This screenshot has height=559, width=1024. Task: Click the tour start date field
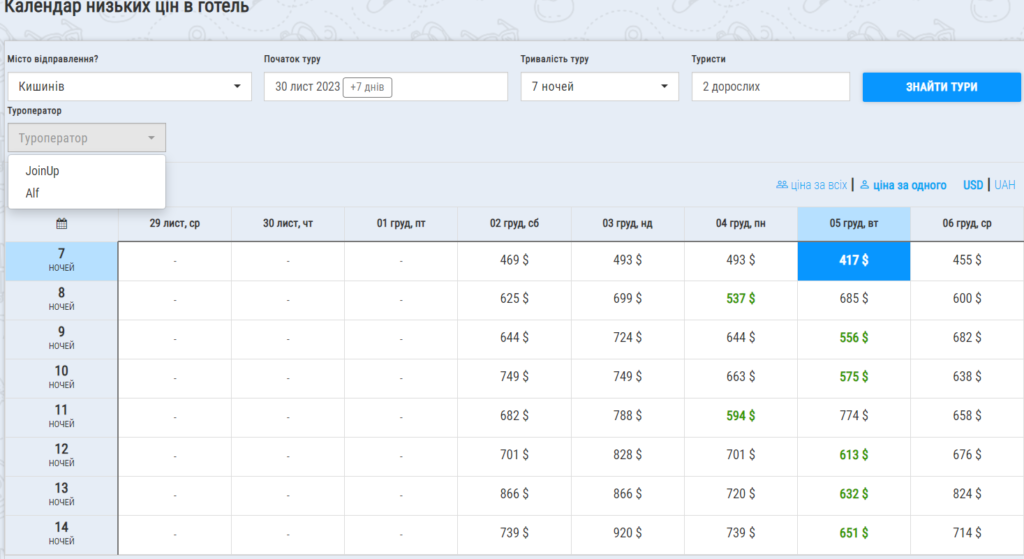(308, 87)
